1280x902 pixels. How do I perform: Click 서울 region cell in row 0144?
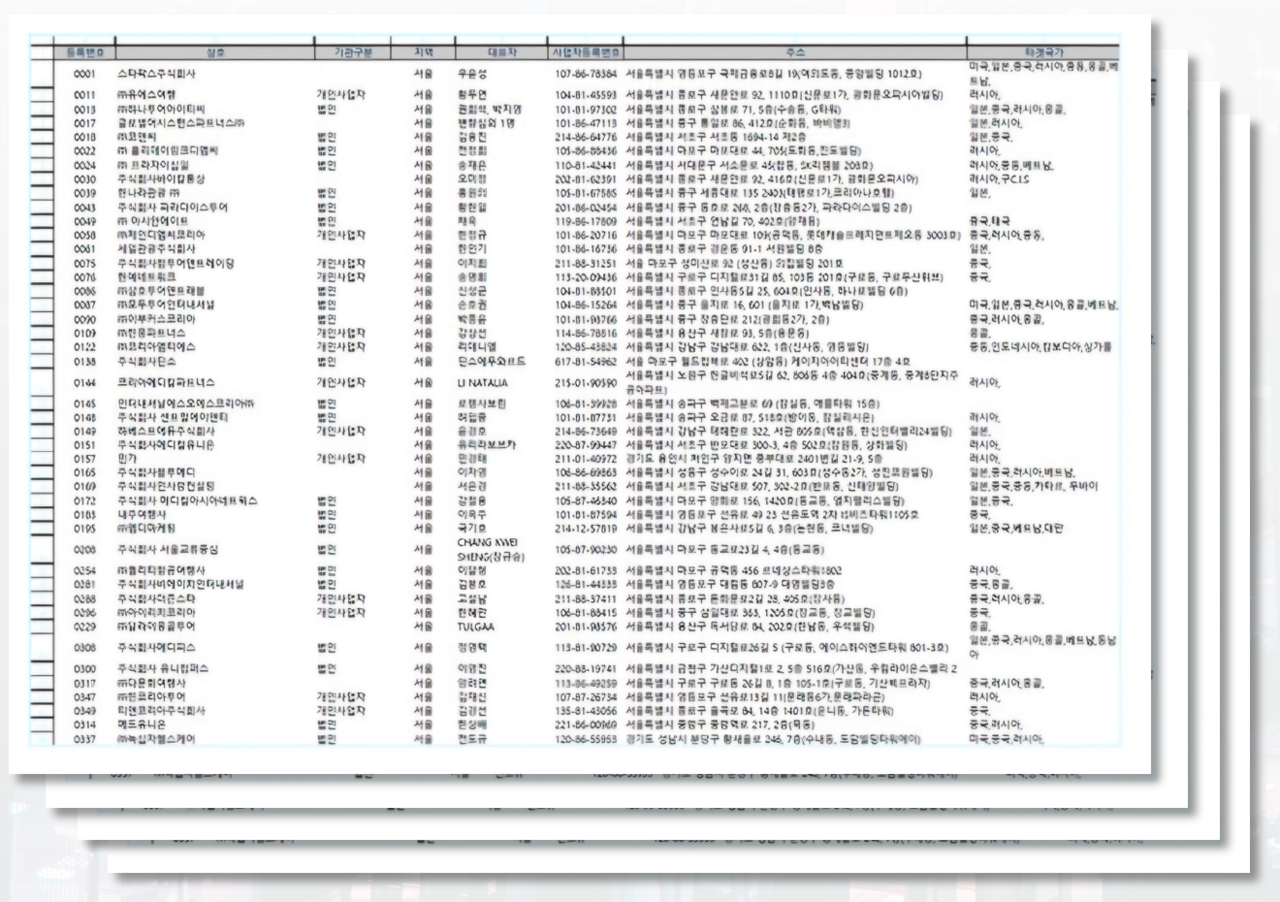point(422,382)
